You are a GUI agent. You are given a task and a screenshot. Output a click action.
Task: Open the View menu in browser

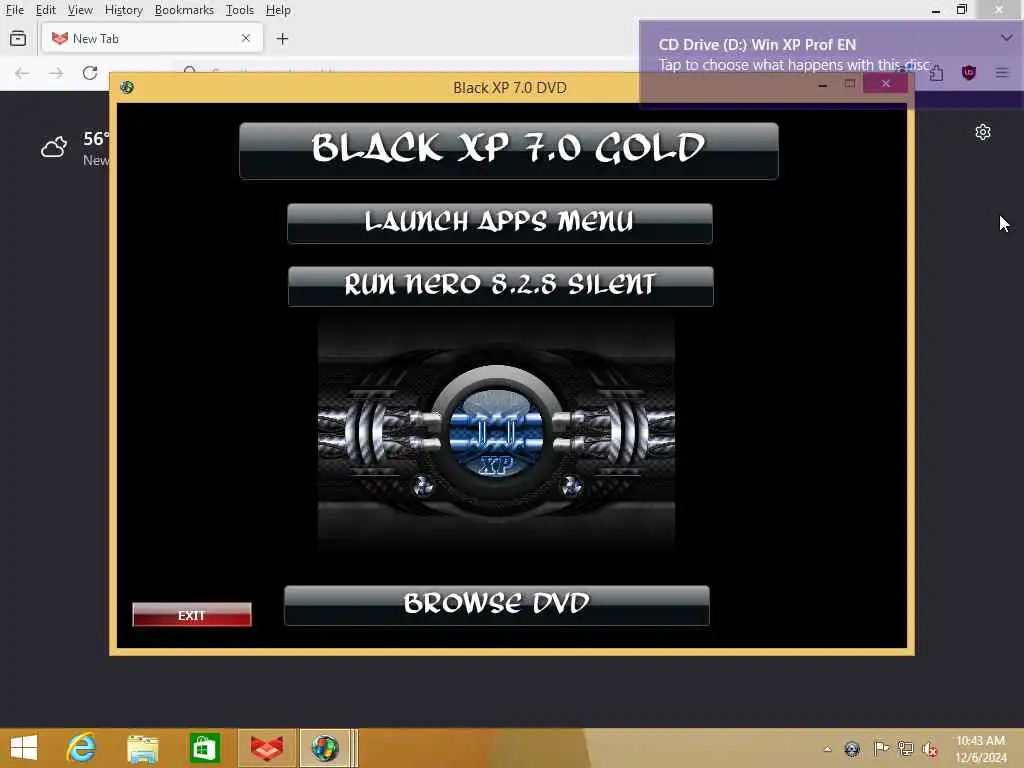[80, 10]
